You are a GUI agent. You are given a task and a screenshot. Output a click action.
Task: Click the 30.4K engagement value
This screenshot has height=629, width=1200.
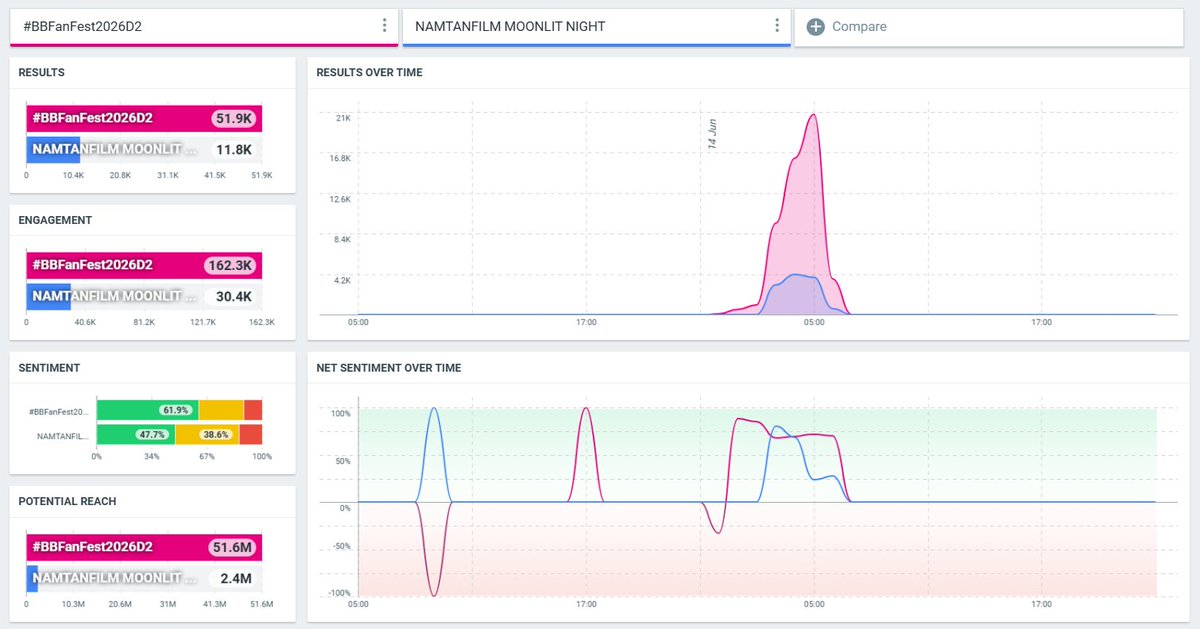point(233,296)
